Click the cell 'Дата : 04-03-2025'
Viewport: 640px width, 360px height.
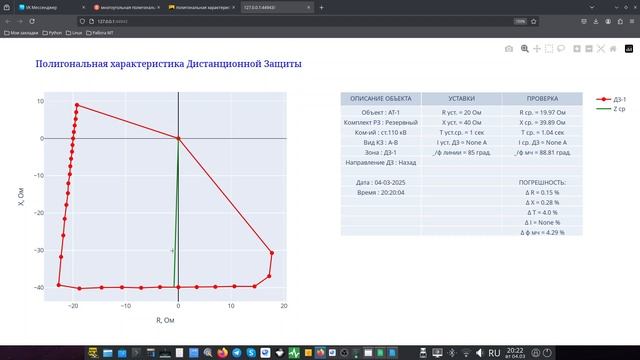point(381,182)
